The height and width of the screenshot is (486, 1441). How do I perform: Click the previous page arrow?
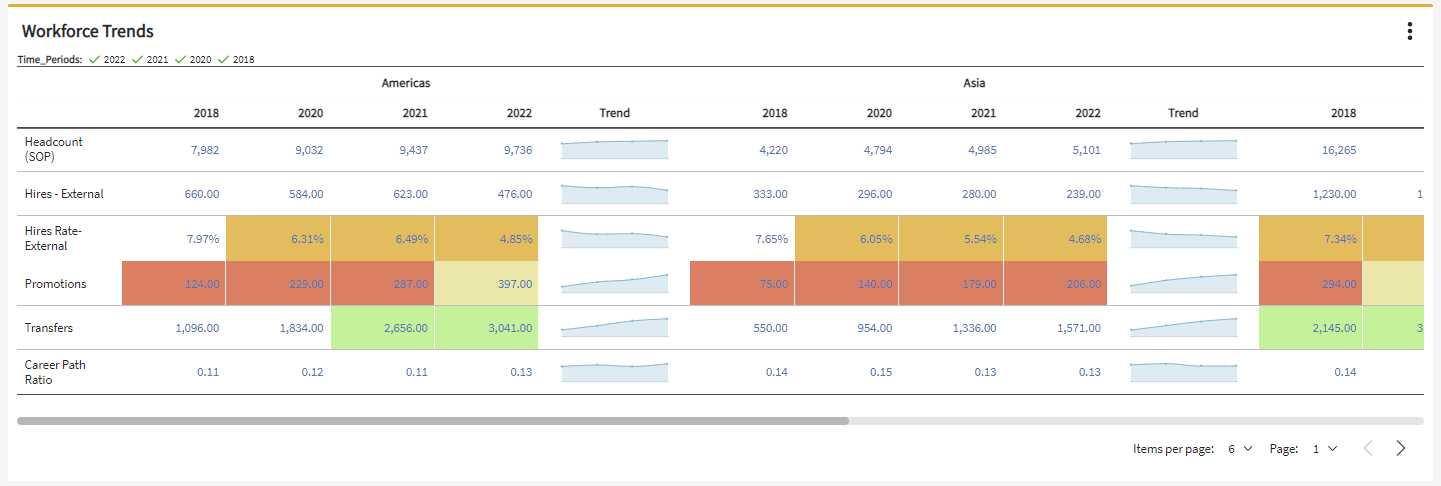1368,449
